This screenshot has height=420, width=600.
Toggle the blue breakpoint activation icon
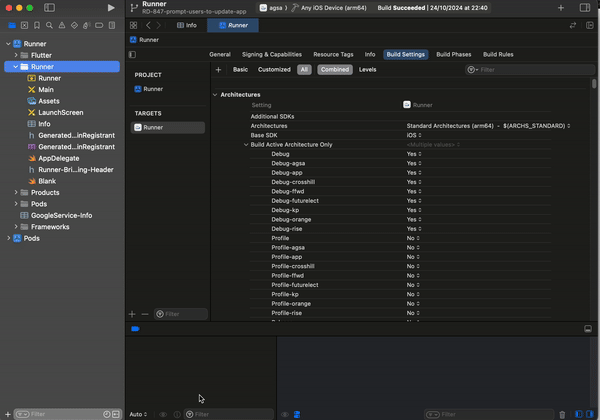click(135, 329)
